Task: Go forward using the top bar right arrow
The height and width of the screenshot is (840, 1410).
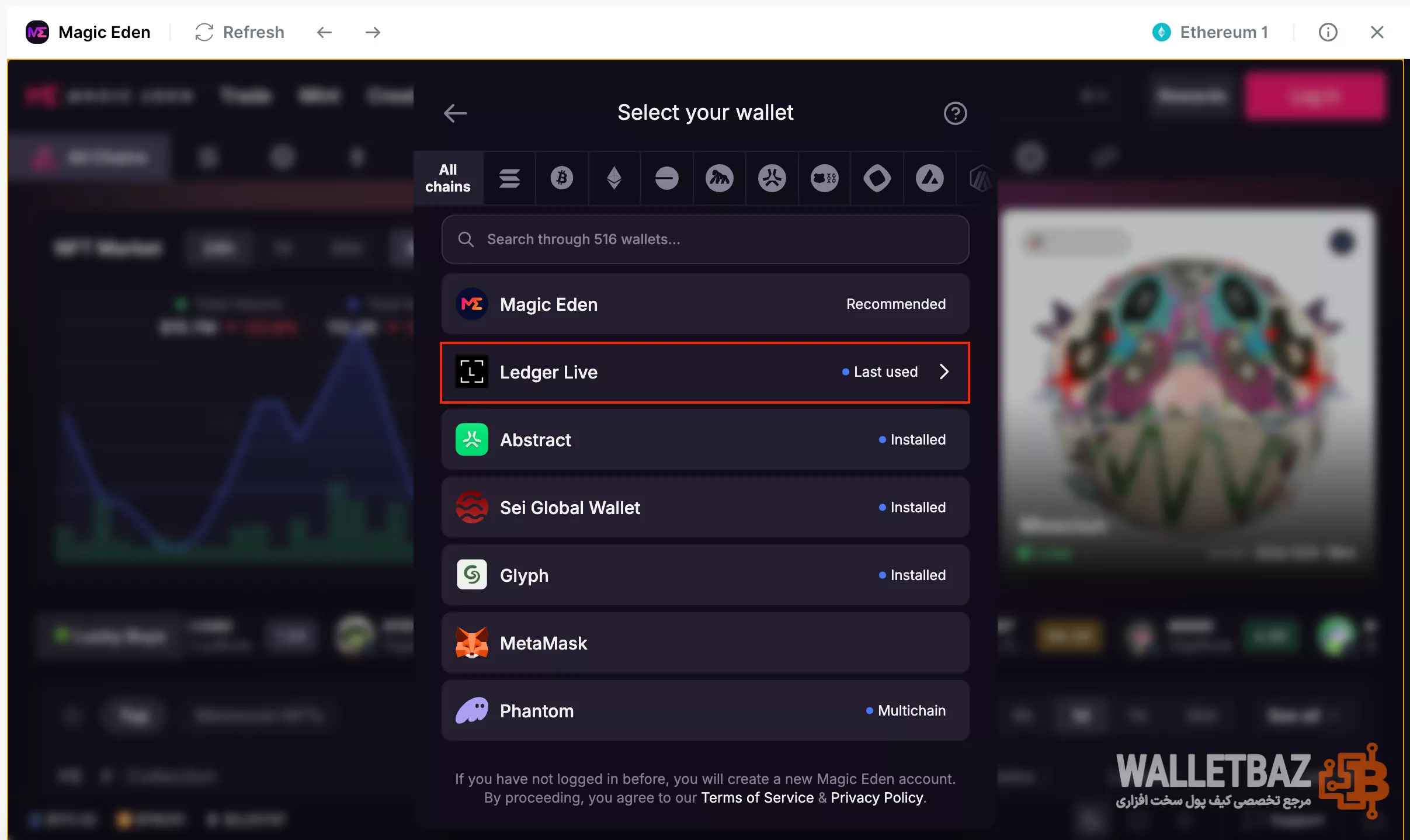Action: (x=373, y=32)
